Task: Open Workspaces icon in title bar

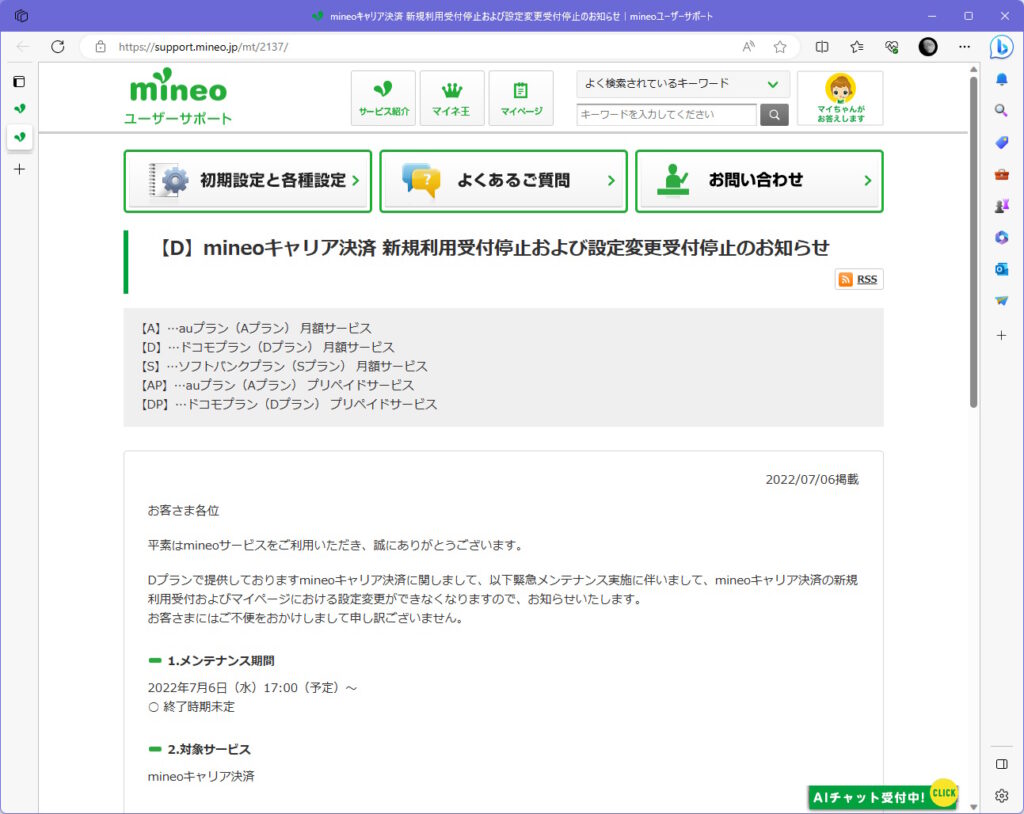Action: click(x=21, y=16)
